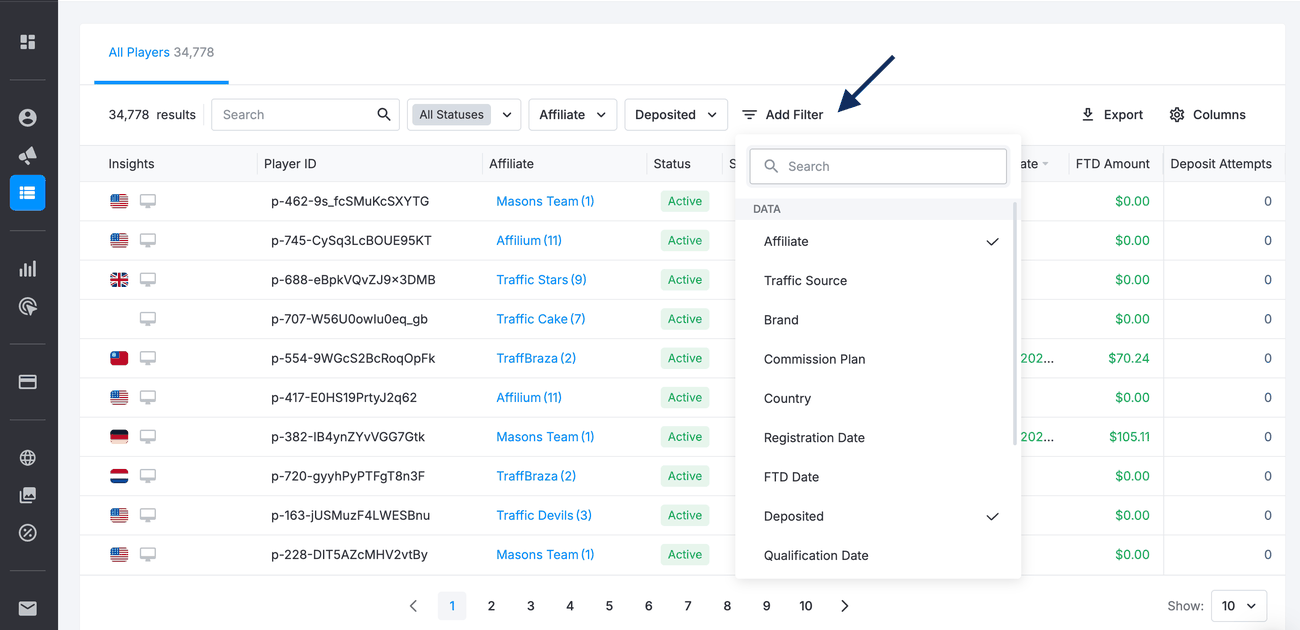Viewport: 1300px width, 630px height.
Task: Open the dashboard grid icon in sidebar
Action: click(28, 42)
